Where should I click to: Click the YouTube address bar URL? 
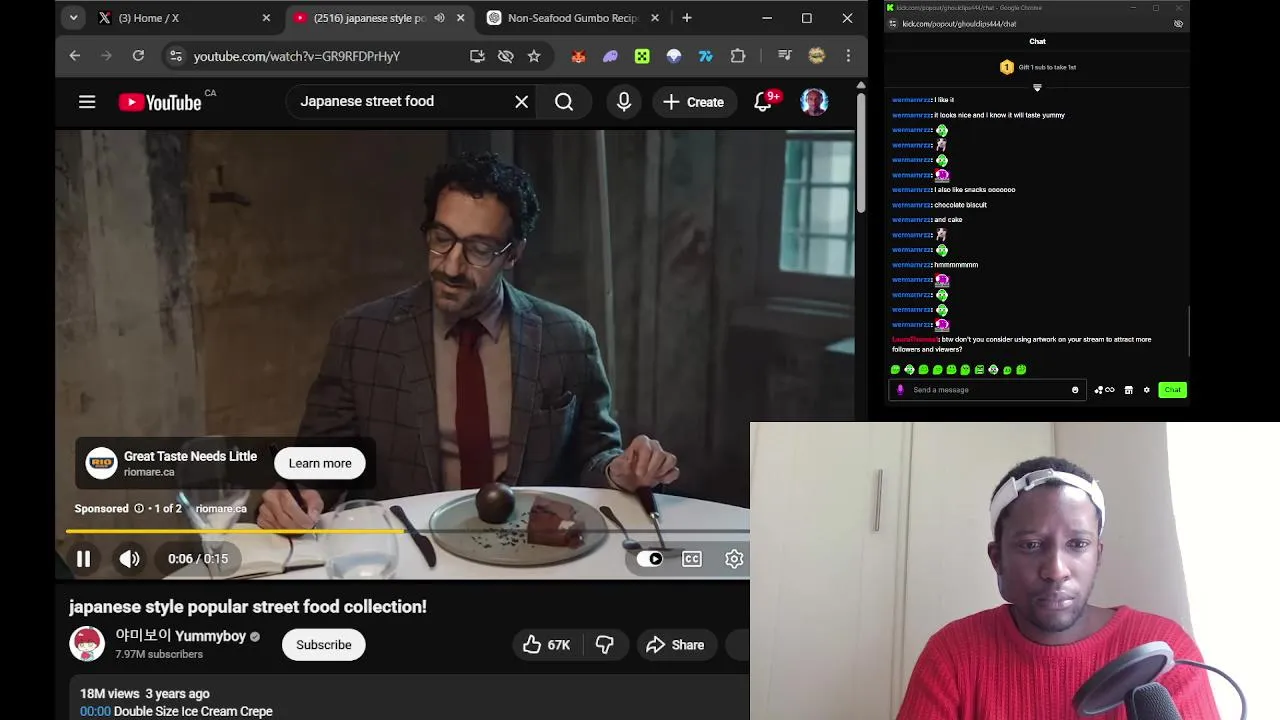(x=297, y=56)
